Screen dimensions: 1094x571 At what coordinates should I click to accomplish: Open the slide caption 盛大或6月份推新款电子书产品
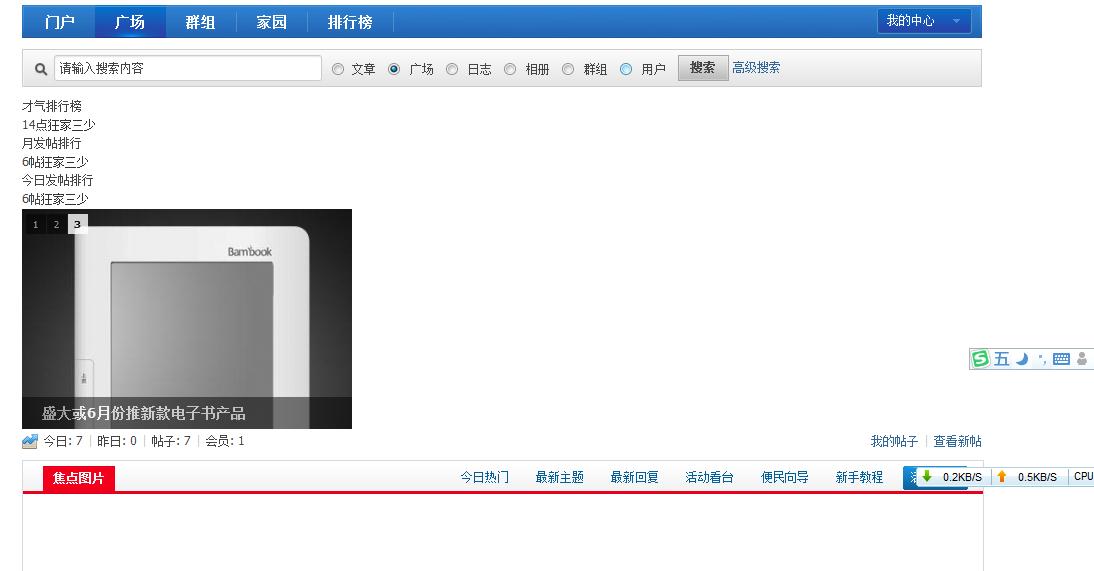tap(144, 413)
